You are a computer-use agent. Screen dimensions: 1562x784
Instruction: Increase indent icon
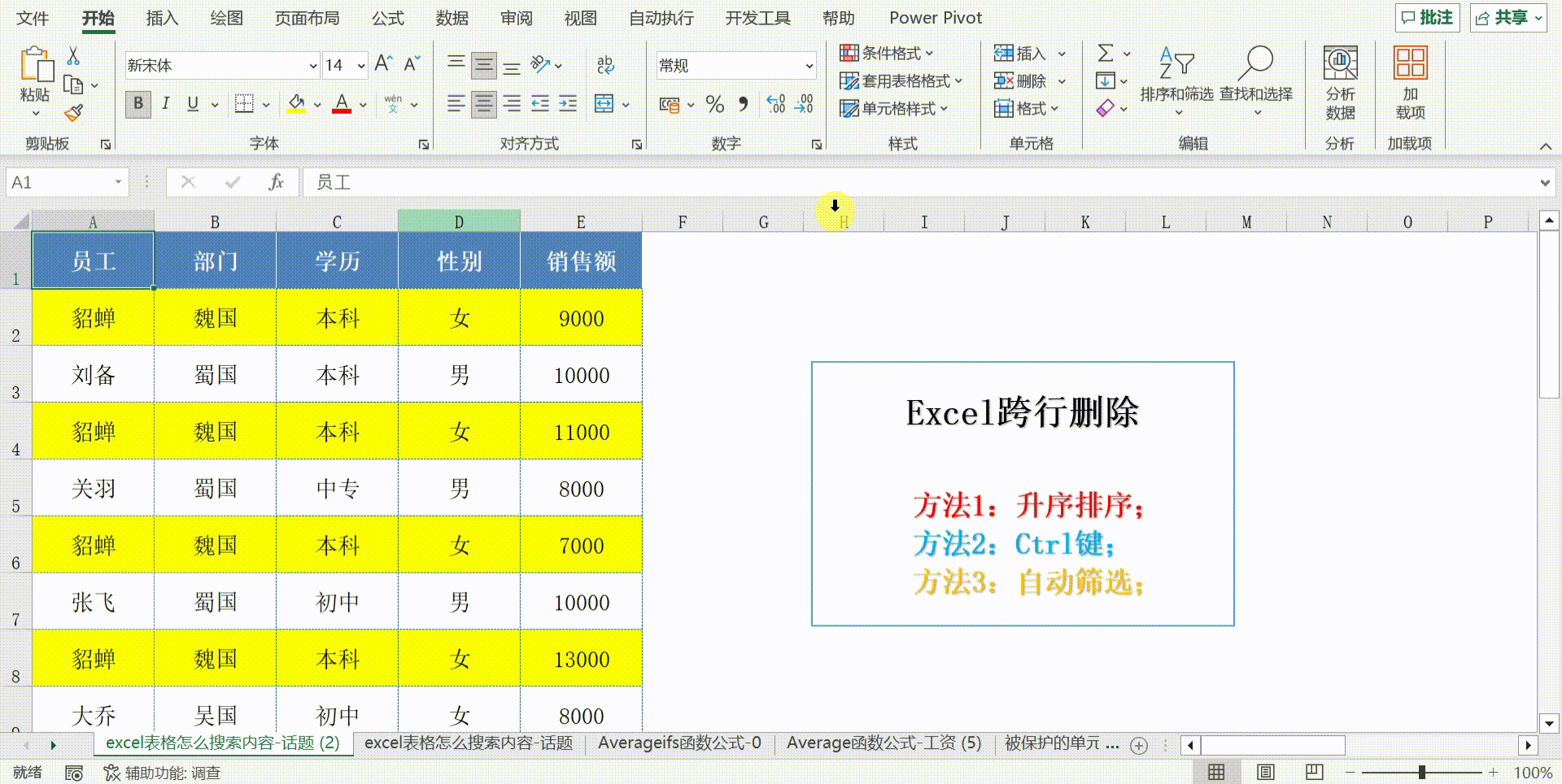click(x=568, y=104)
